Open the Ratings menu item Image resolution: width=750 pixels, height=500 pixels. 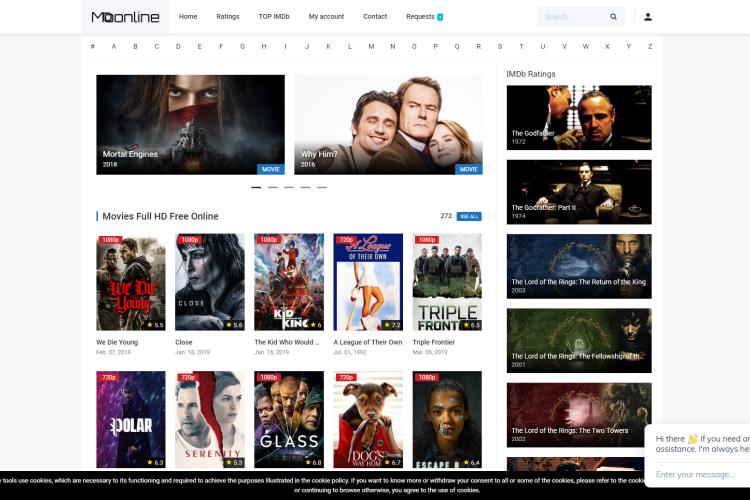pyautogui.click(x=228, y=17)
